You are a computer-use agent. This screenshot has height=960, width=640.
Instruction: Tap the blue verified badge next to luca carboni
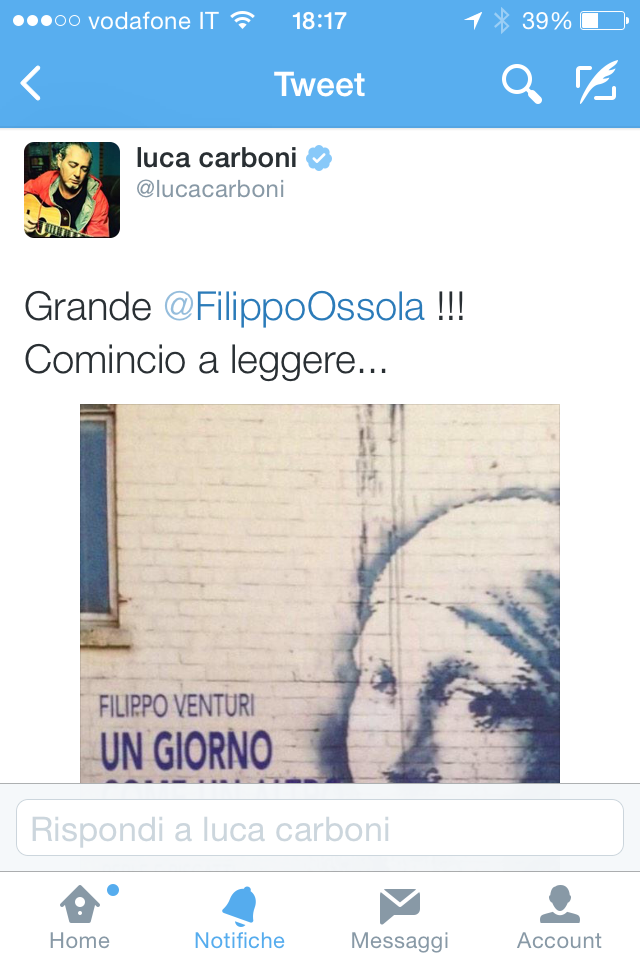click(318, 158)
